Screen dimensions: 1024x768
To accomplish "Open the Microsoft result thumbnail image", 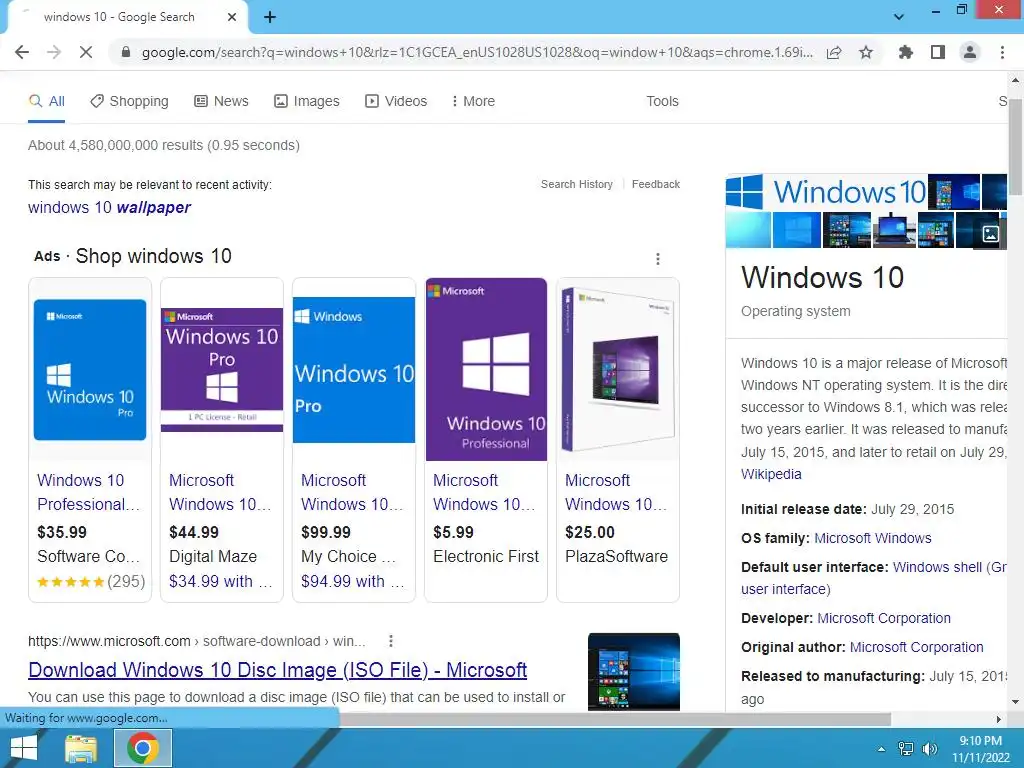I will pyautogui.click(x=633, y=671).
